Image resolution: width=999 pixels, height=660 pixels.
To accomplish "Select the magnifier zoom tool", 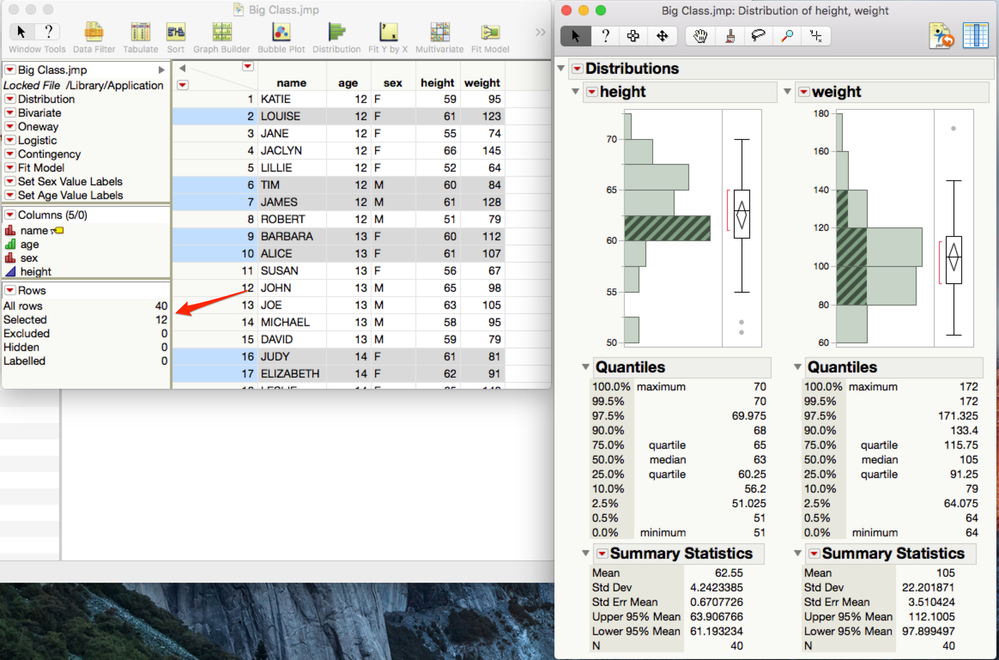I will 787,36.
